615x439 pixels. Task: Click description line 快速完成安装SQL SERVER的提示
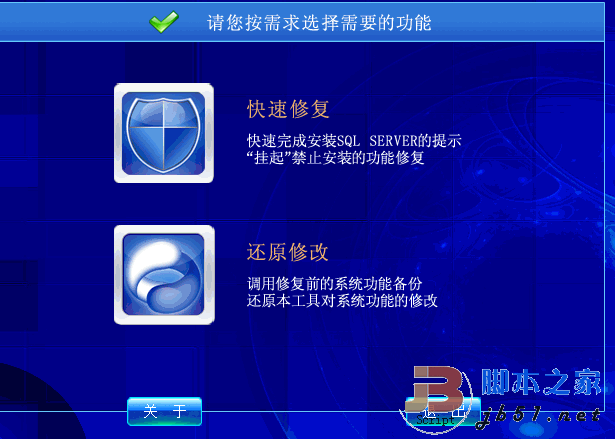354,140
